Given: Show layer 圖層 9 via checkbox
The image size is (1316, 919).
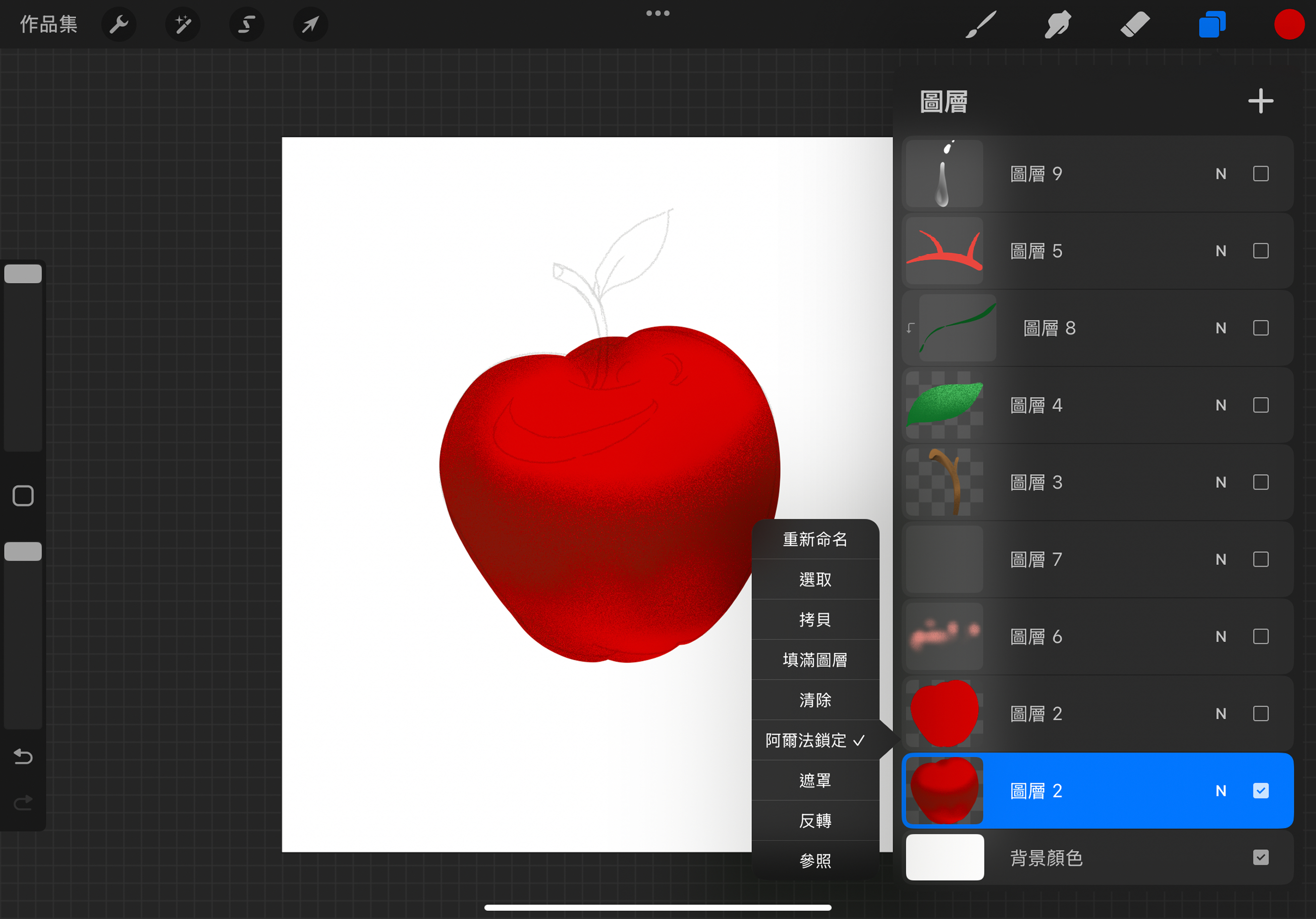Looking at the screenshot, I should (1260, 174).
